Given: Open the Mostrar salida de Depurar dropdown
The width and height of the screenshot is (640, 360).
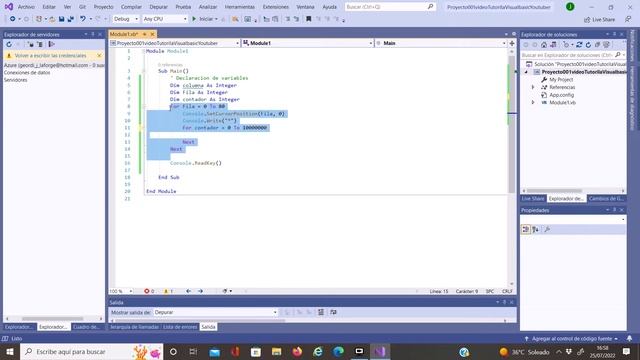Looking at the screenshot, I should [x=215, y=312].
